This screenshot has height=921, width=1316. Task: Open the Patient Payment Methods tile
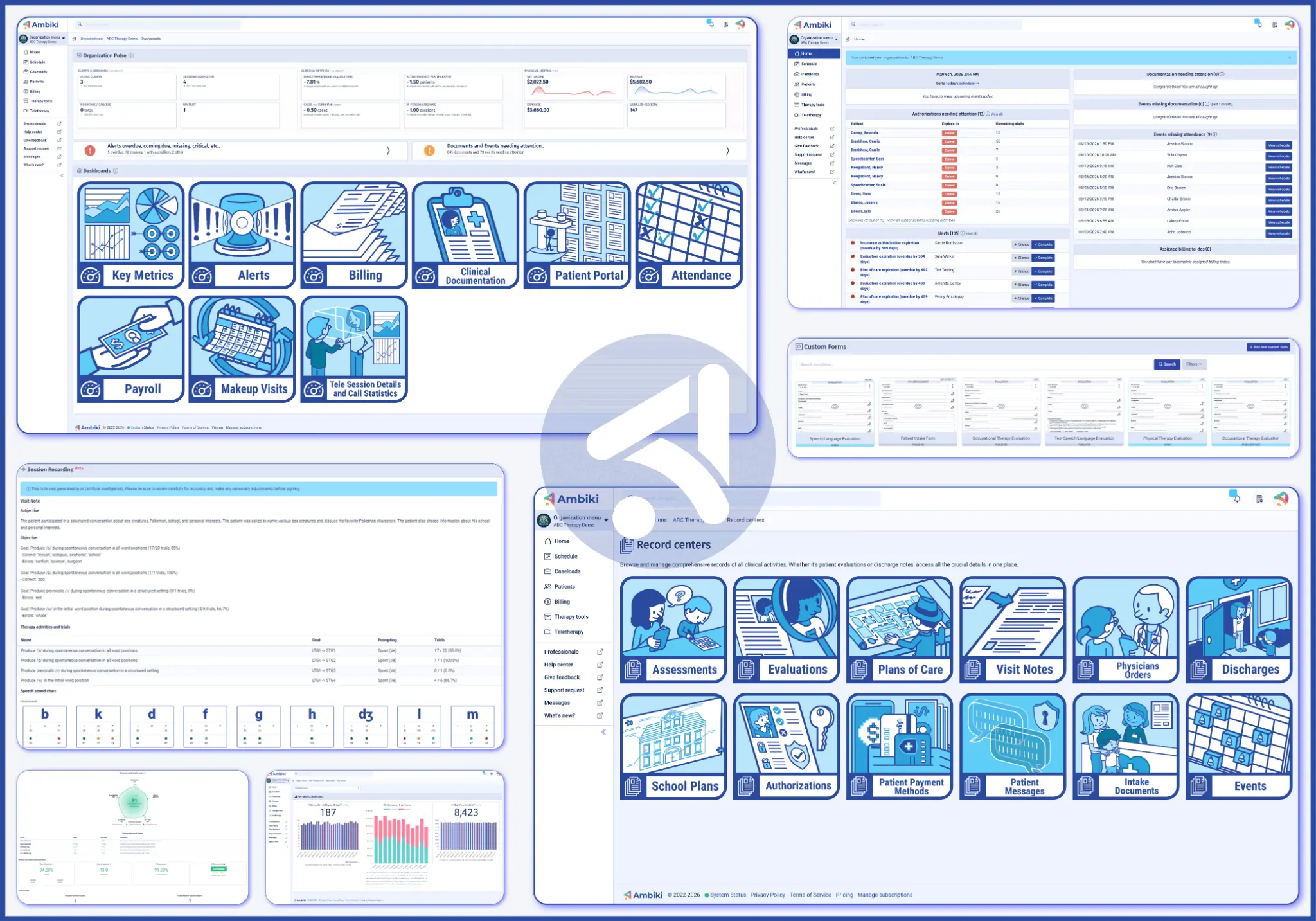coord(900,746)
